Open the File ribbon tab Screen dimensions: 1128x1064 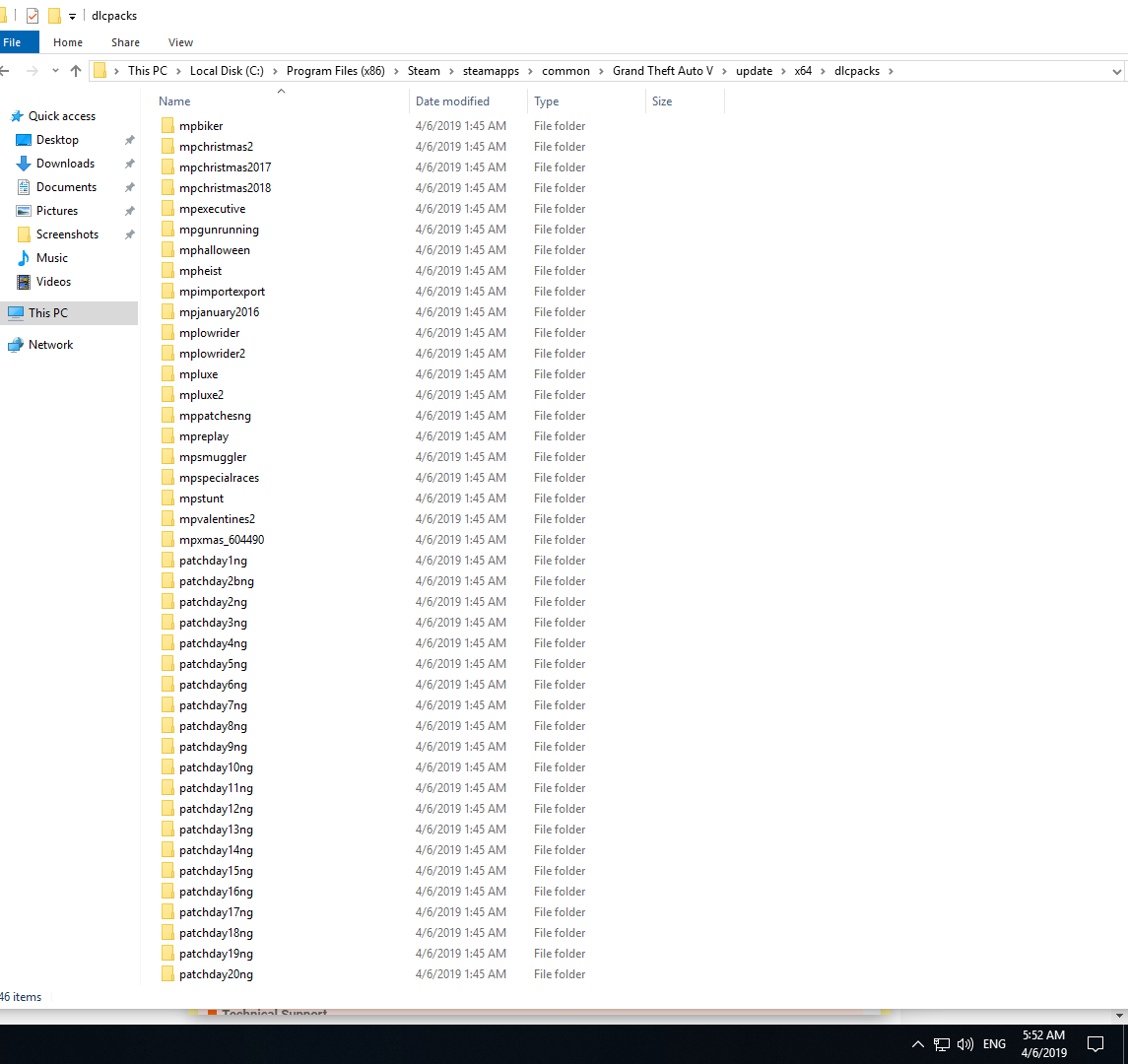pos(12,42)
